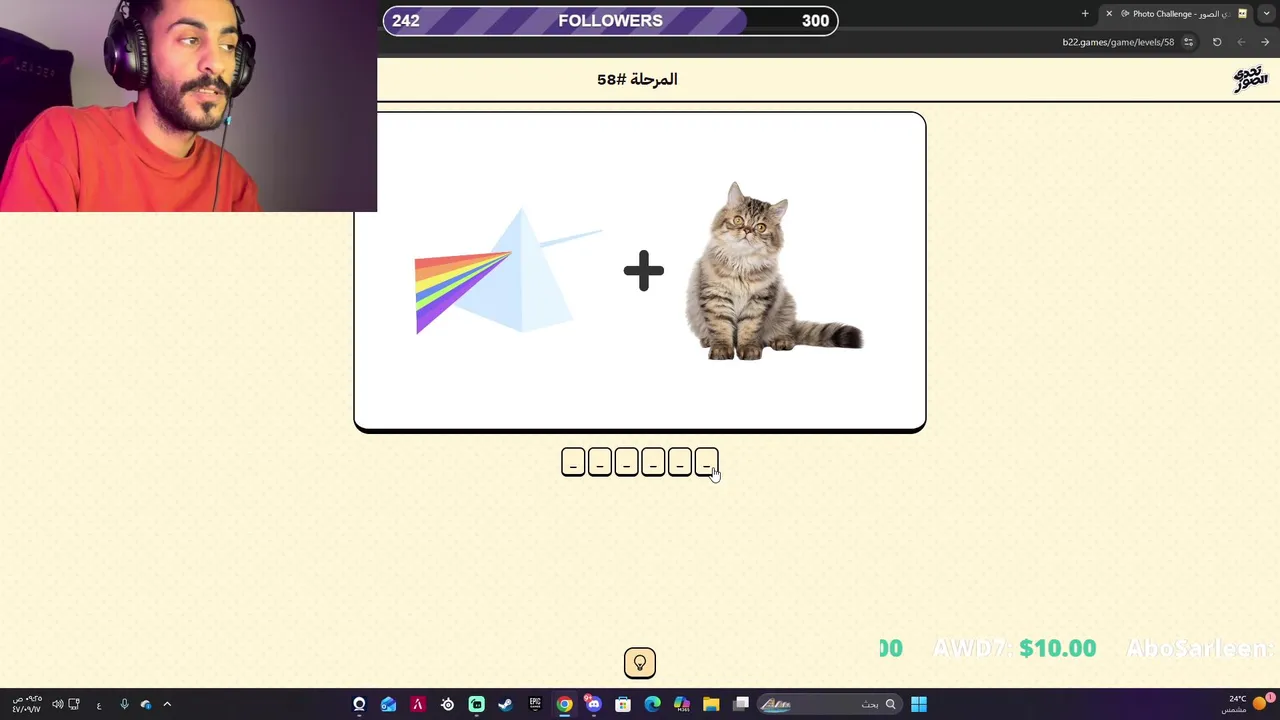The height and width of the screenshot is (720, 1280).
Task: Open Microsoft Store from the taskbar
Action: tap(623, 704)
